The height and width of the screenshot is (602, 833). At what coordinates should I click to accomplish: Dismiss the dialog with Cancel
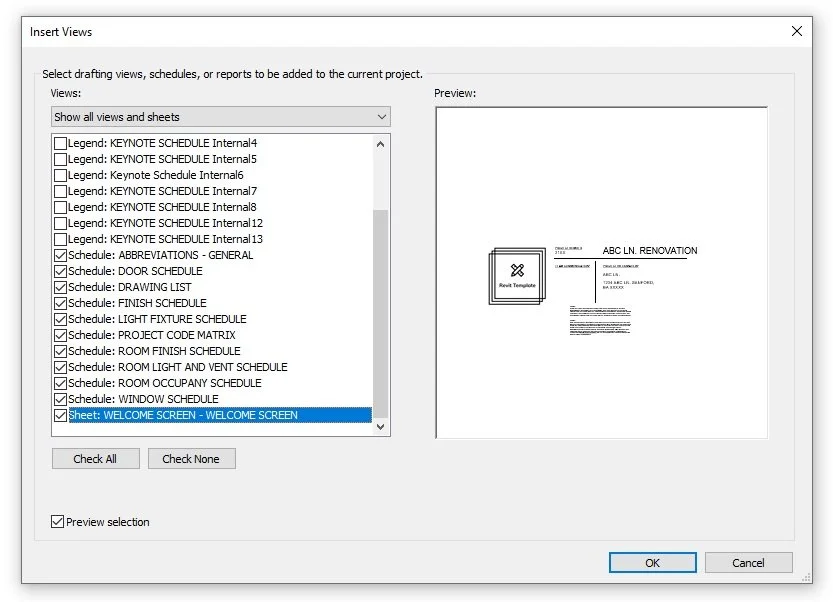coord(748,562)
